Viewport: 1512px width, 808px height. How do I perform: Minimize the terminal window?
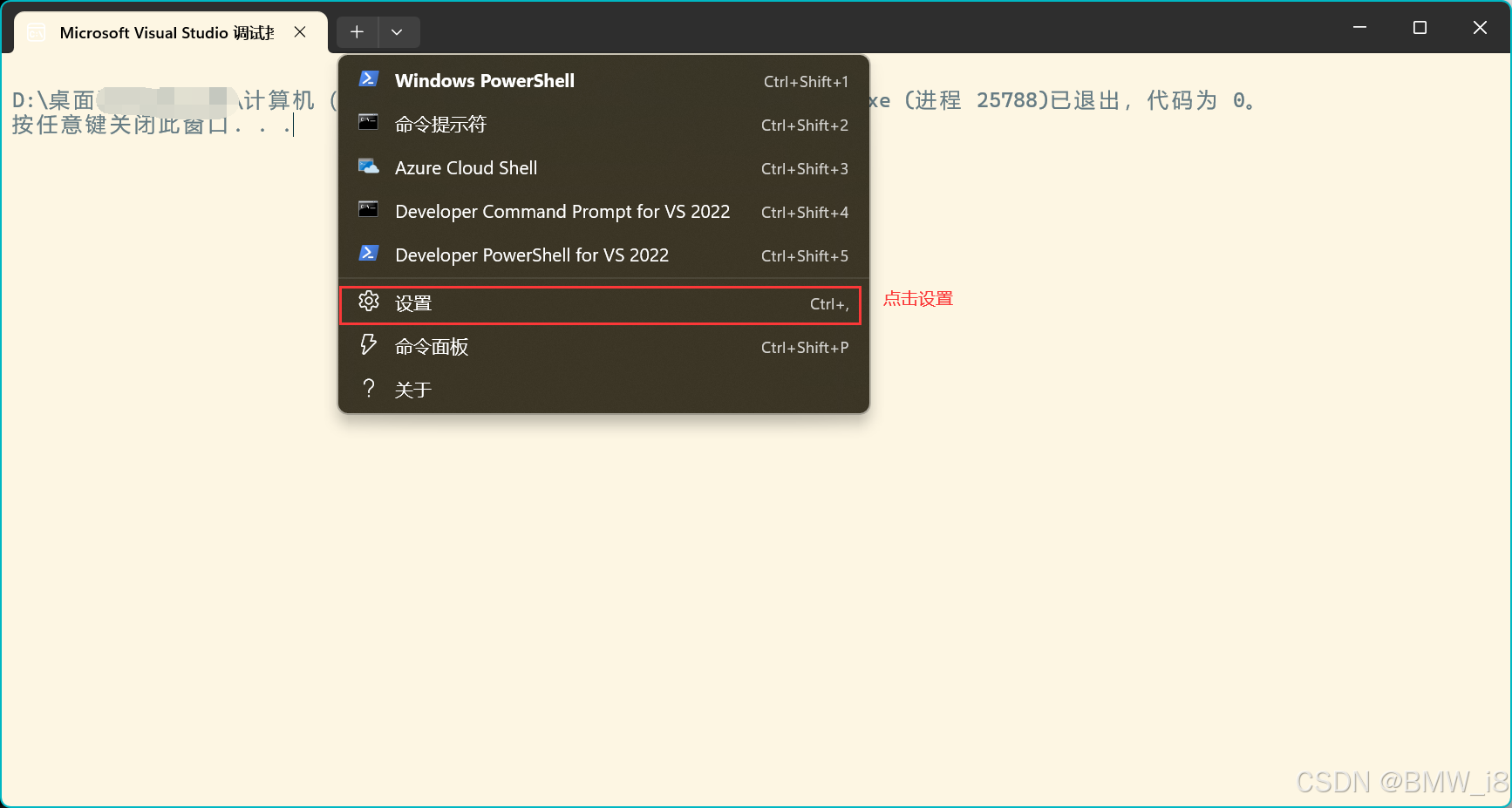point(1359,28)
